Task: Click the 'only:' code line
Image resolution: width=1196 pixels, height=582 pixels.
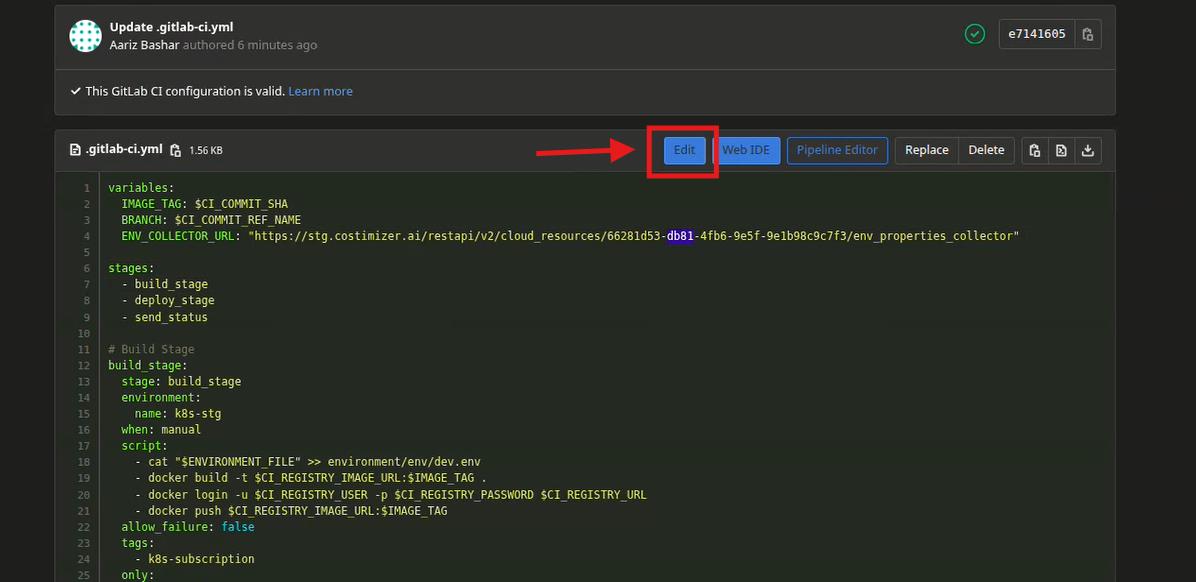Action: 138,575
